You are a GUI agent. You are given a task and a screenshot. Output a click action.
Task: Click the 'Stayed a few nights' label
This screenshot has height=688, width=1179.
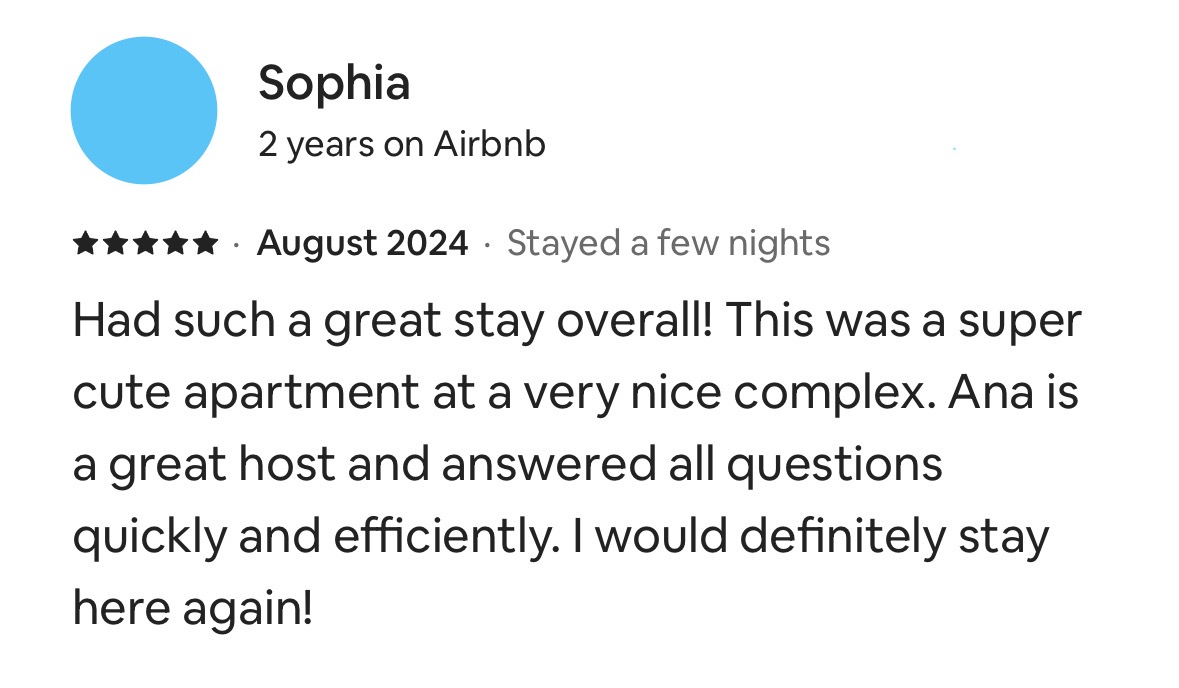(668, 244)
